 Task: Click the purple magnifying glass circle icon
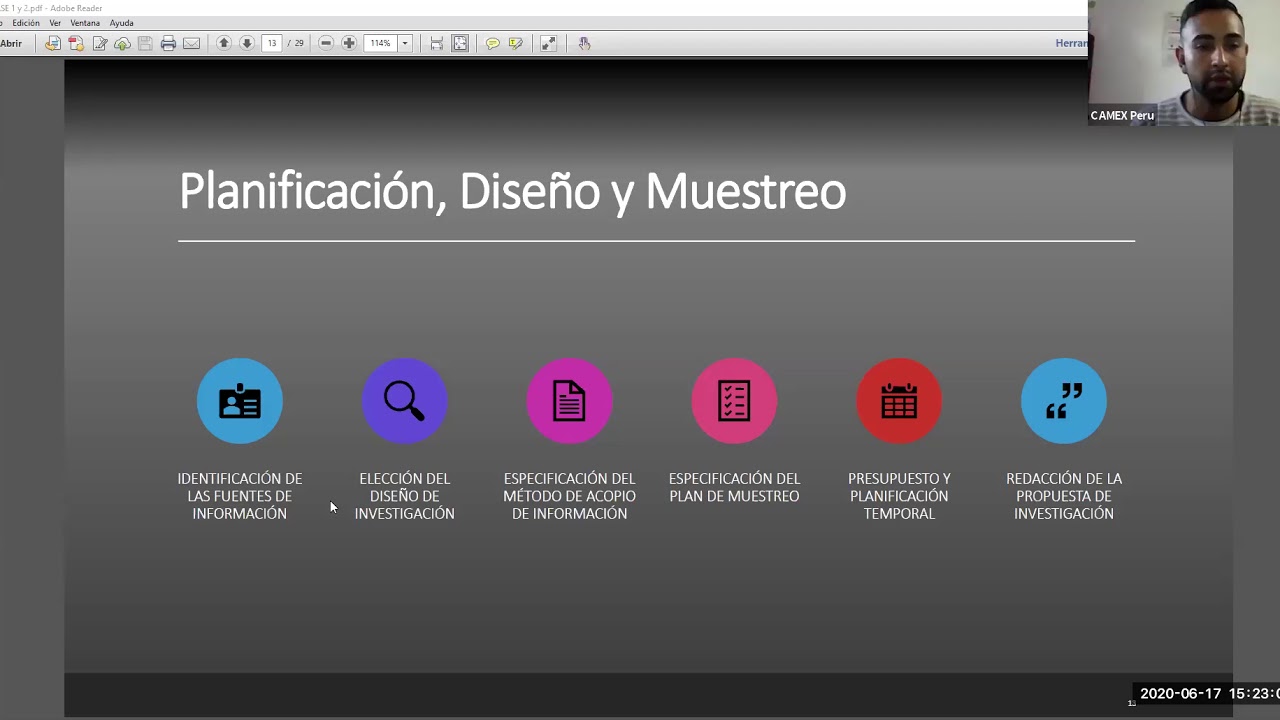click(404, 401)
